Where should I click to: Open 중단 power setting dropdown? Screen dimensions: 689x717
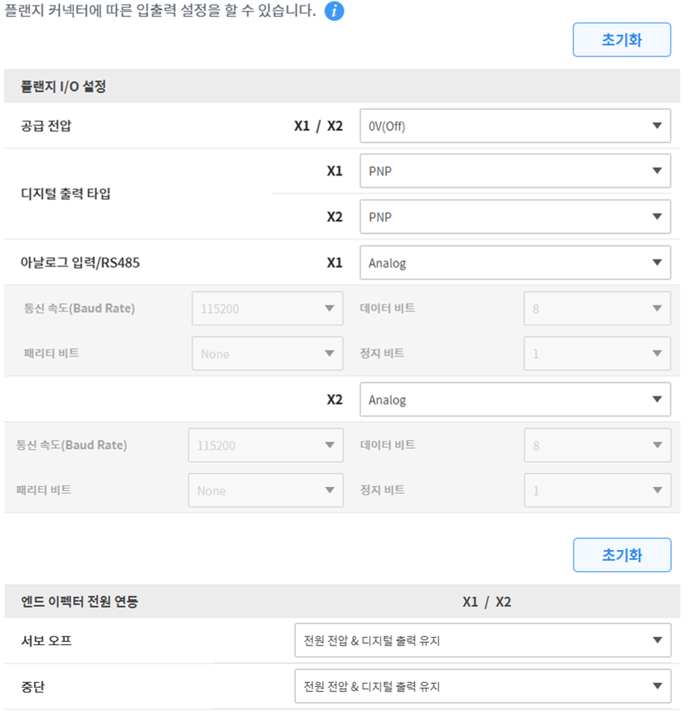482,686
